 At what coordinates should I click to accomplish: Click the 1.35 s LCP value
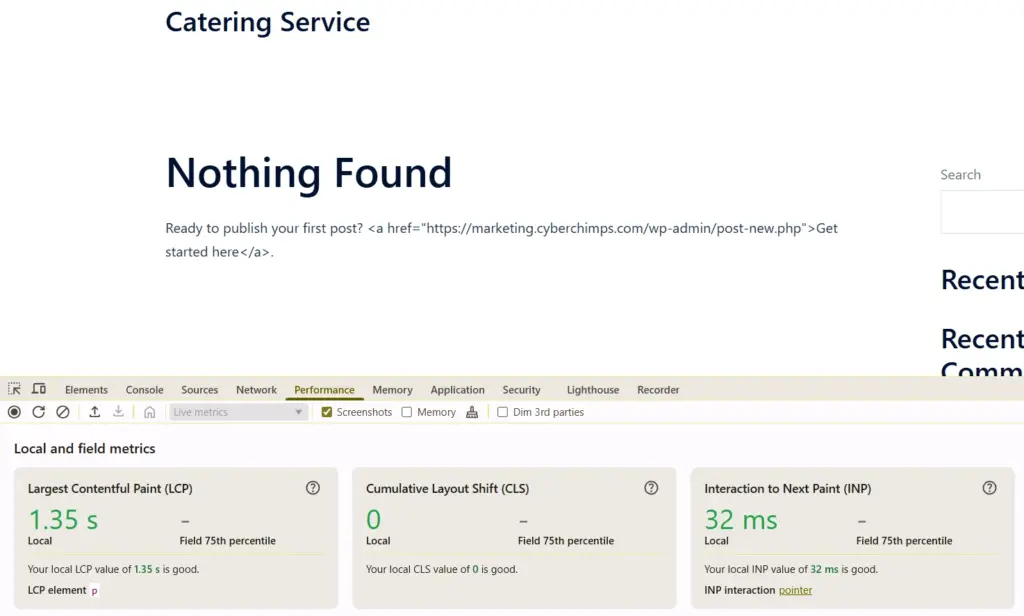point(63,520)
